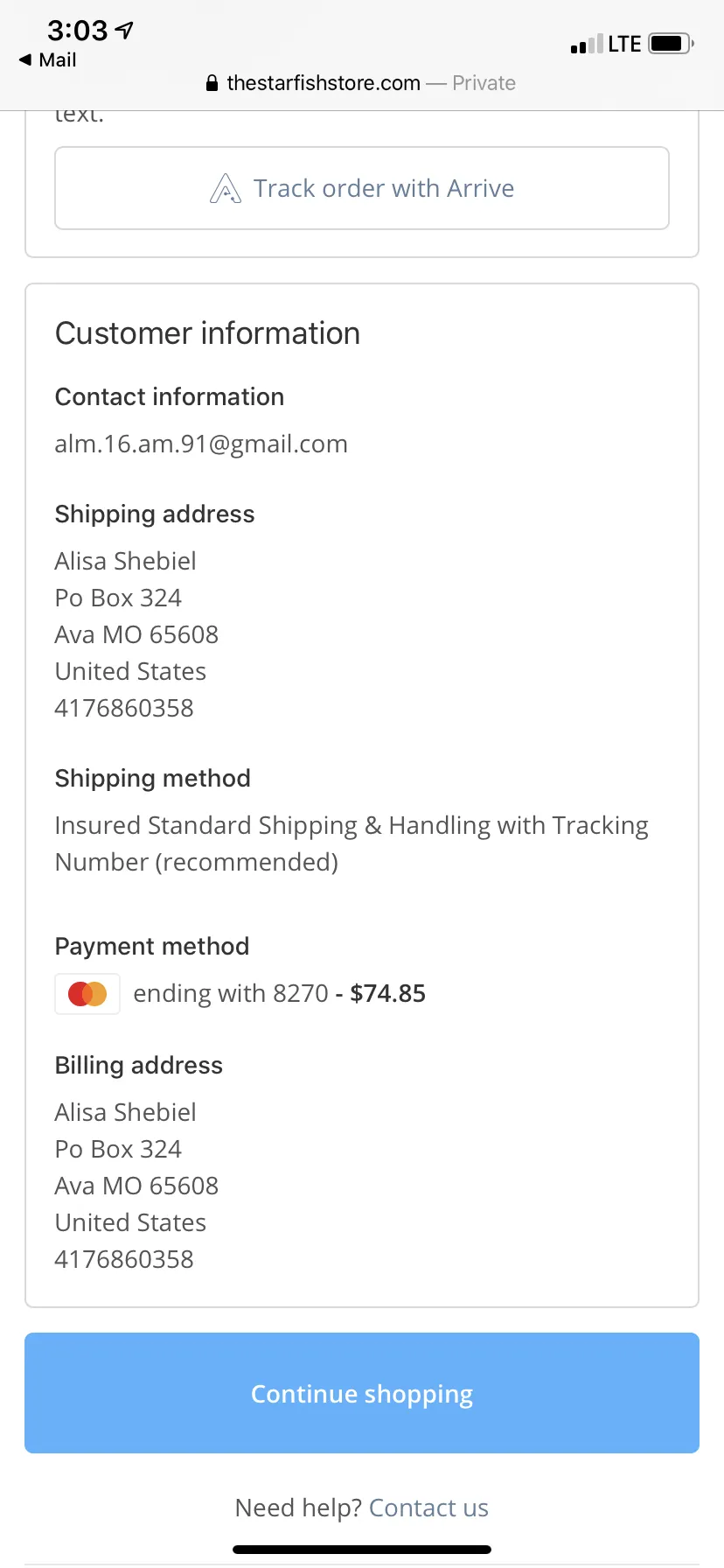Tap the location arrow status icon

(x=124, y=31)
